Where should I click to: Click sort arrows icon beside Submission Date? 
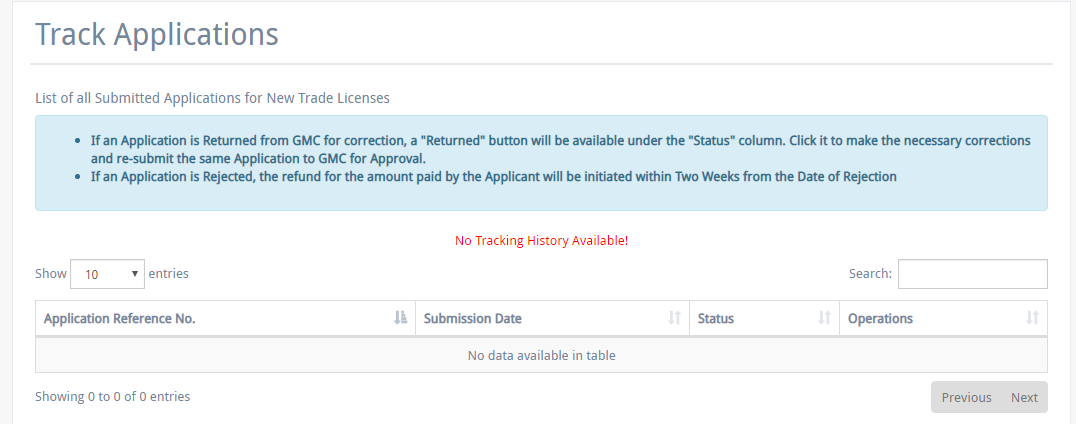click(675, 318)
